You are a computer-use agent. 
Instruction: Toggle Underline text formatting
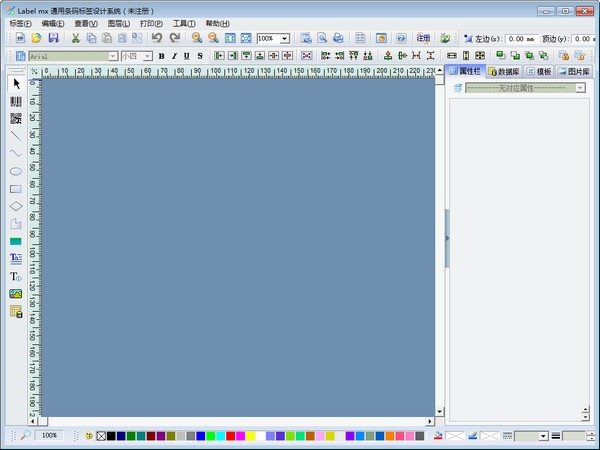[186, 56]
